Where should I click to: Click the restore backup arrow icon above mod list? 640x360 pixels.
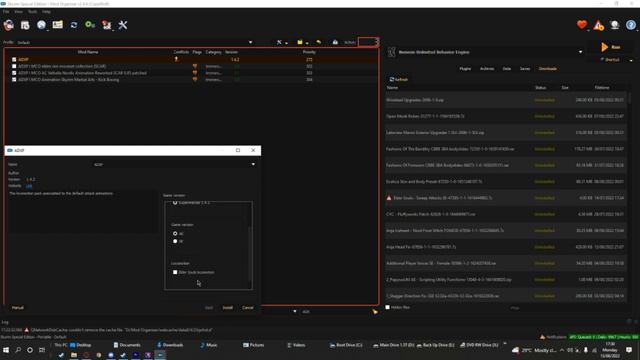(318, 42)
